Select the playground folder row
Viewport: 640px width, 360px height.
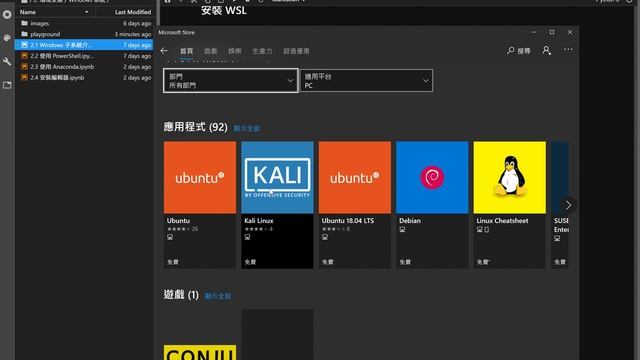[x=84, y=34]
